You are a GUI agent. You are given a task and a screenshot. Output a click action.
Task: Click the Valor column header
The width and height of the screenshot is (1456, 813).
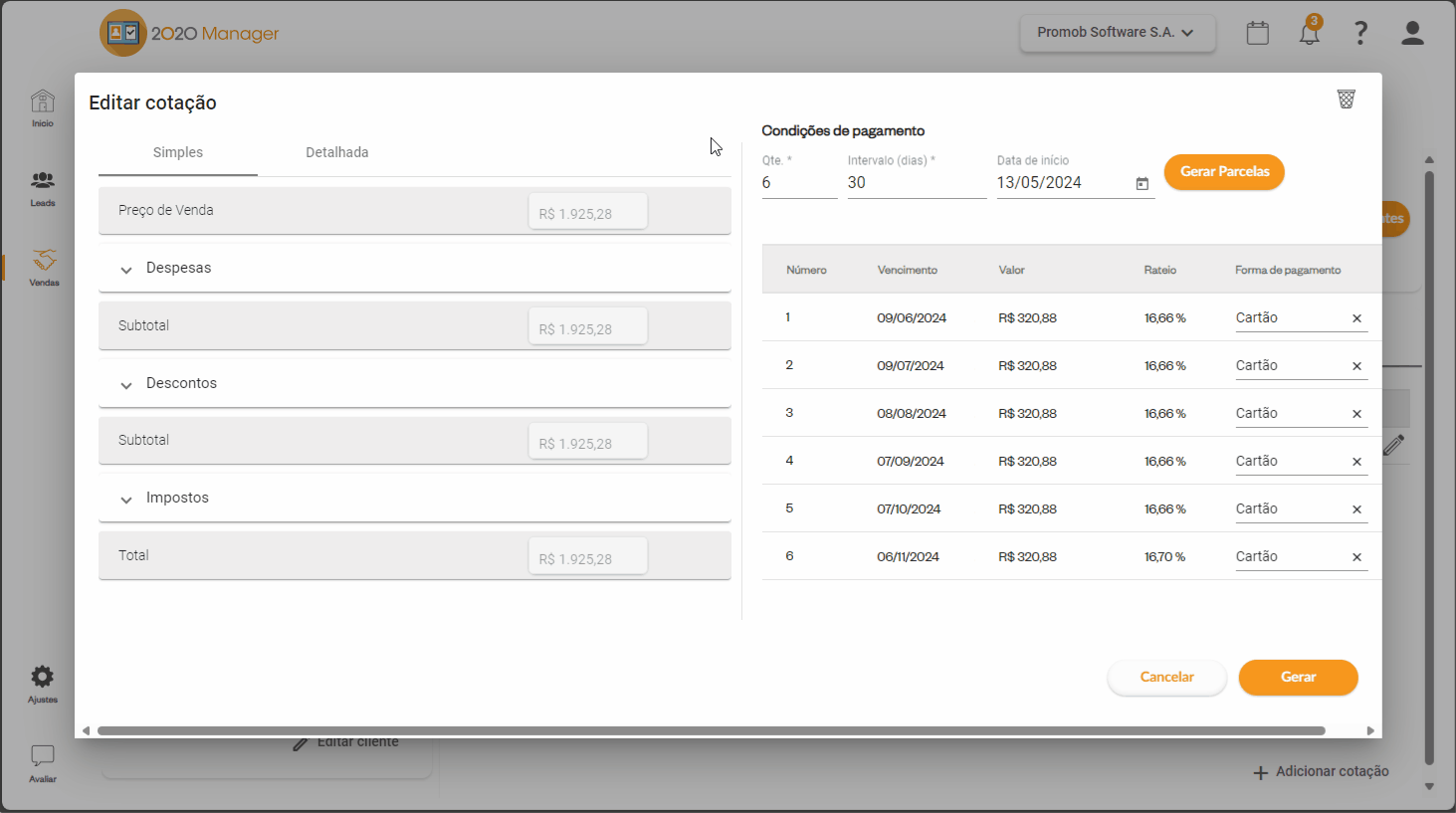[1011, 270]
